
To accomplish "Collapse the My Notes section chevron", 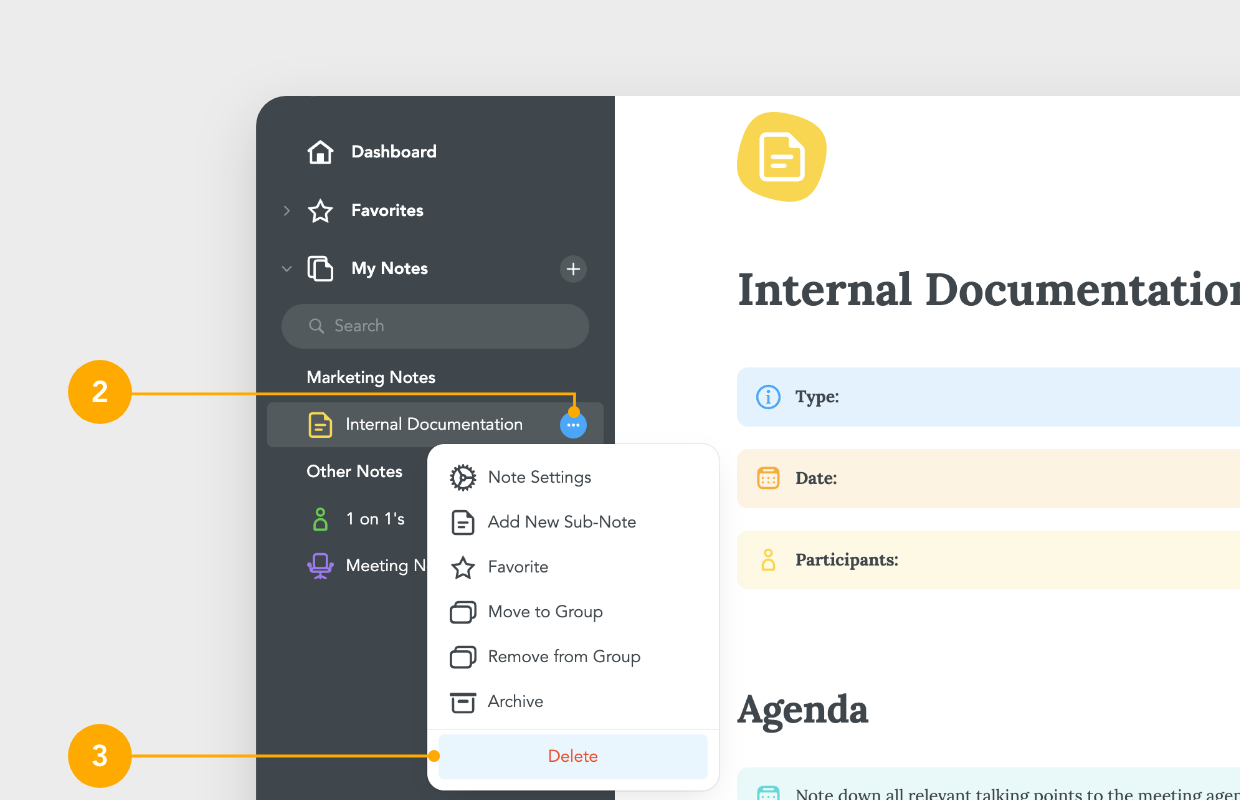I will point(286,269).
